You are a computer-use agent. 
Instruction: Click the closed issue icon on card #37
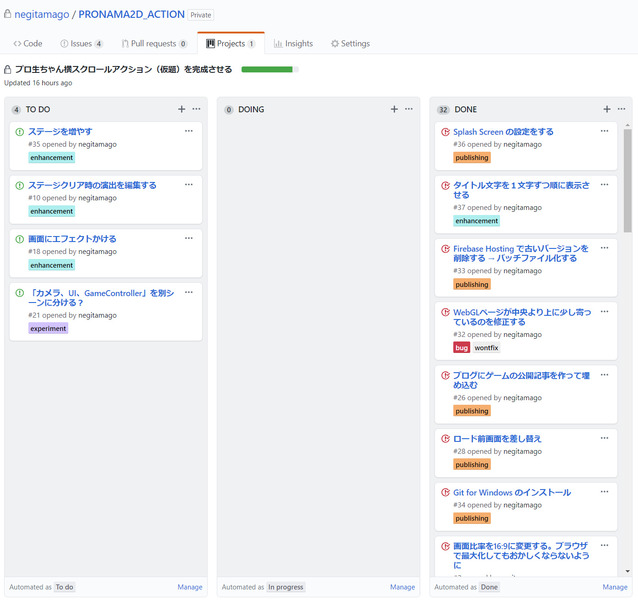(446, 185)
